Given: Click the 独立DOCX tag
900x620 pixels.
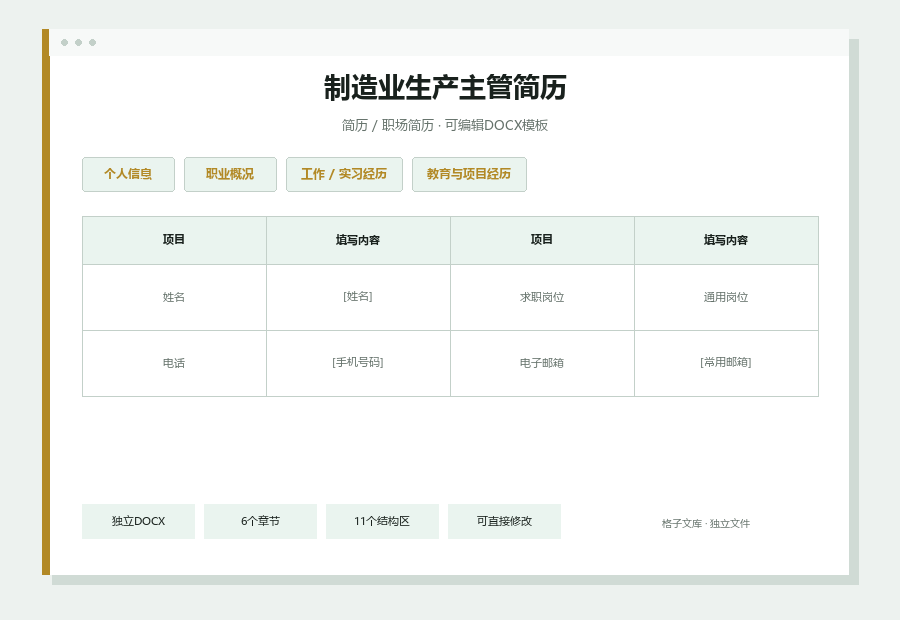Looking at the screenshot, I should [x=138, y=521].
